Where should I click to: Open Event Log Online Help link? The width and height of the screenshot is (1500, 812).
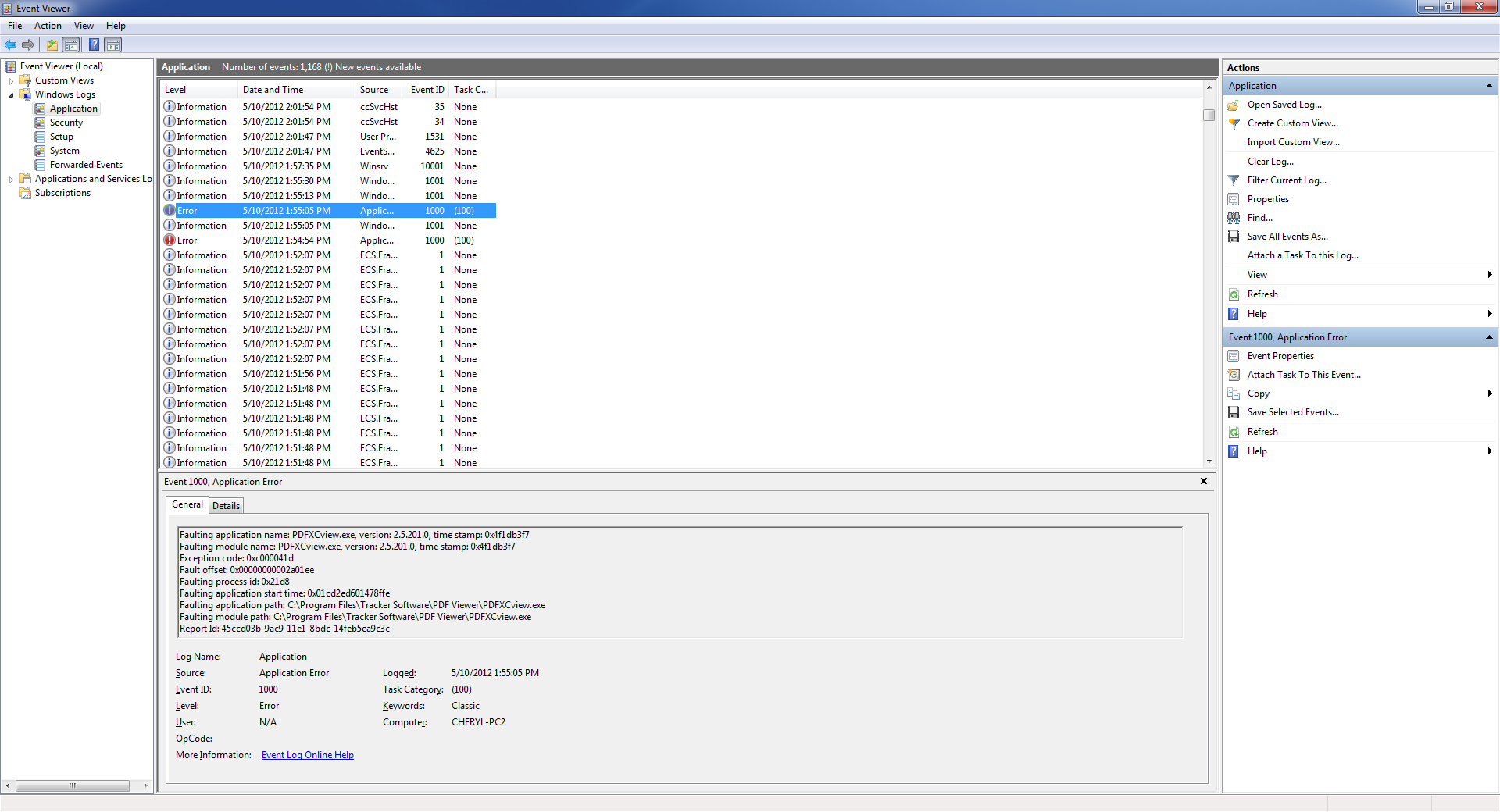pos(308,755)
